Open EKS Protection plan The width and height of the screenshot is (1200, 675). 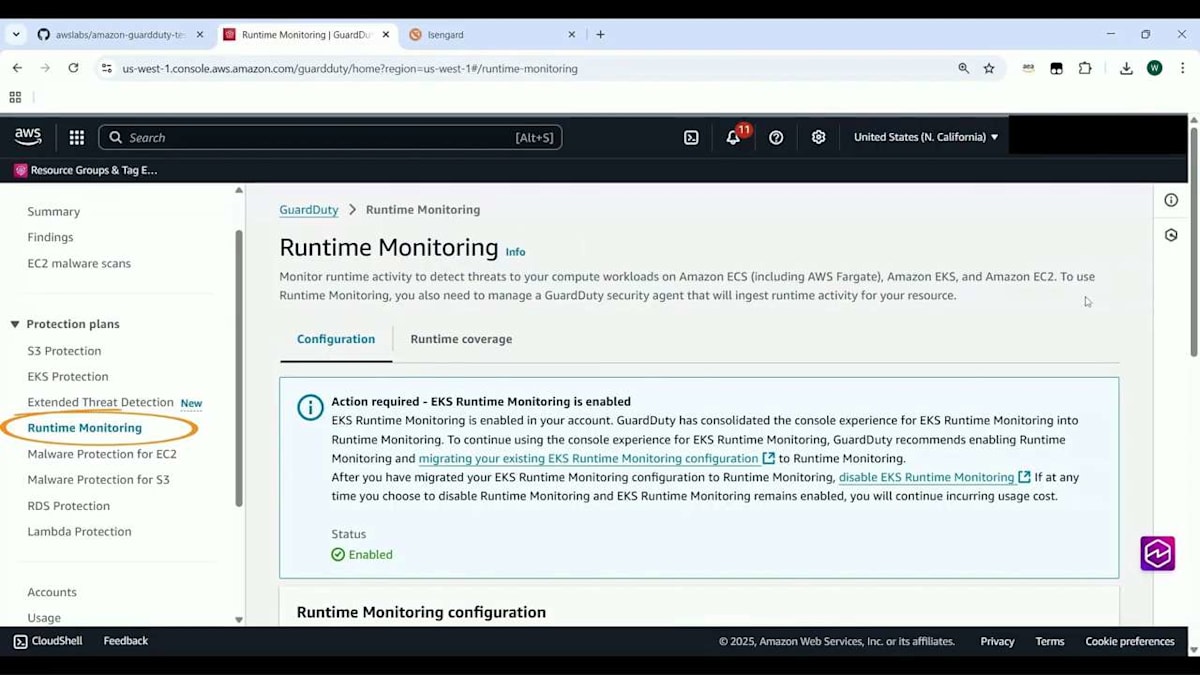pyautogui.click(x=68, y=376)
